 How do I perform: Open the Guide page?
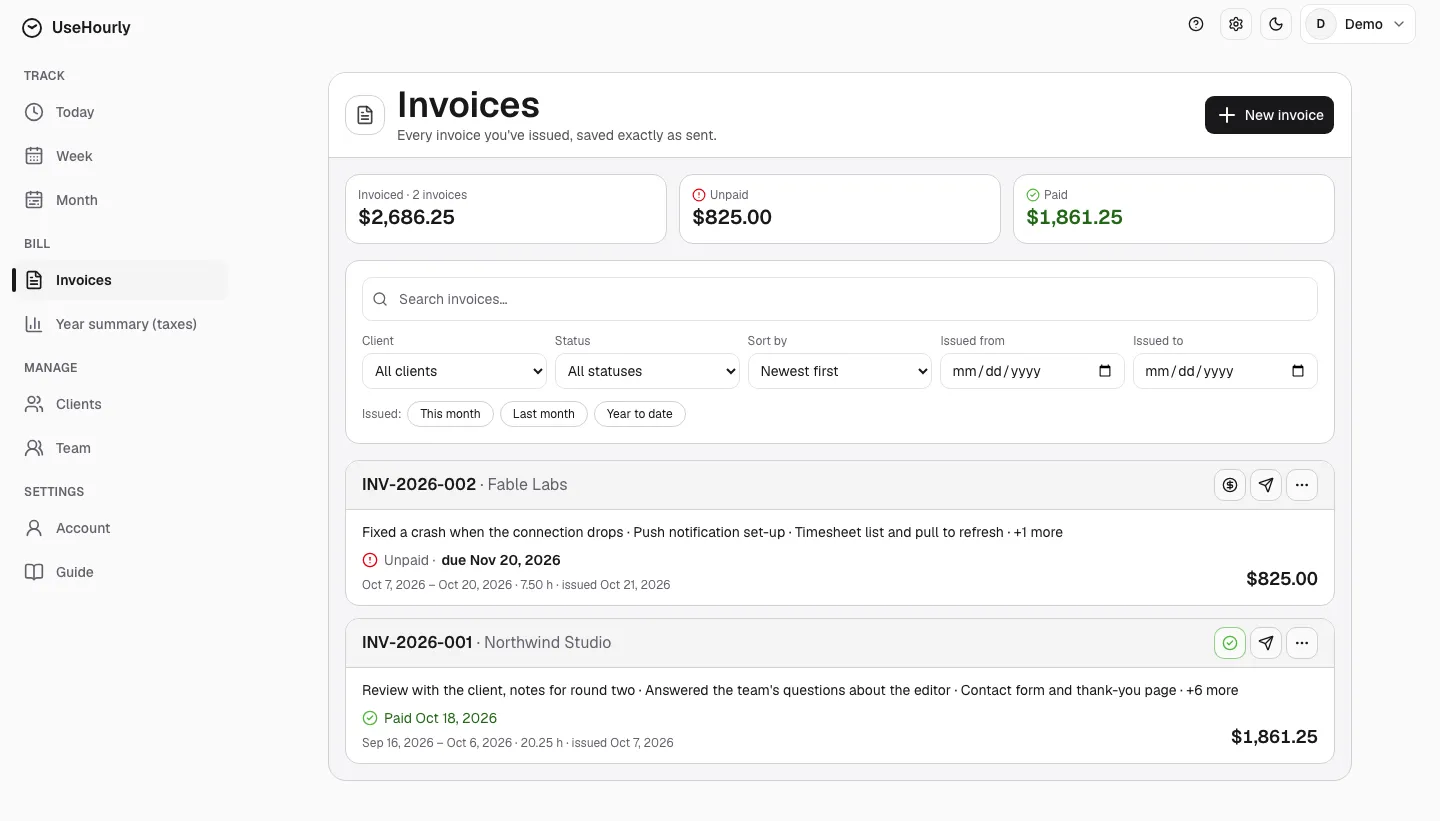pyautogui.click(x=120, y=572)
